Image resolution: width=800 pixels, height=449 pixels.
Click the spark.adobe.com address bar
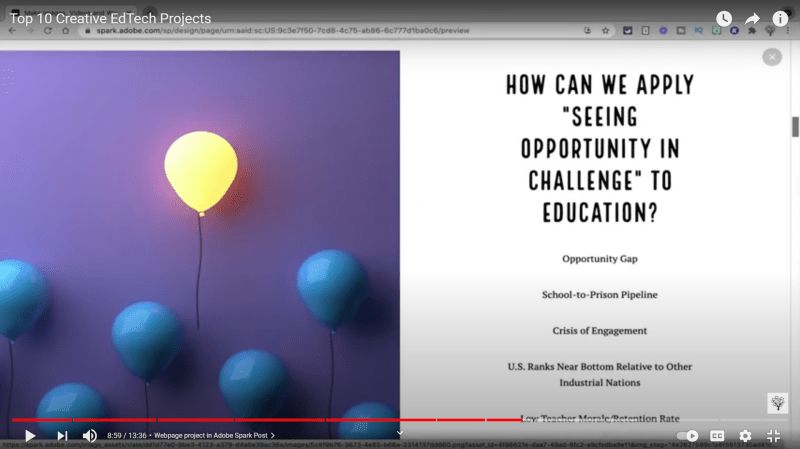pyautogui.click(x=300, y=31)
